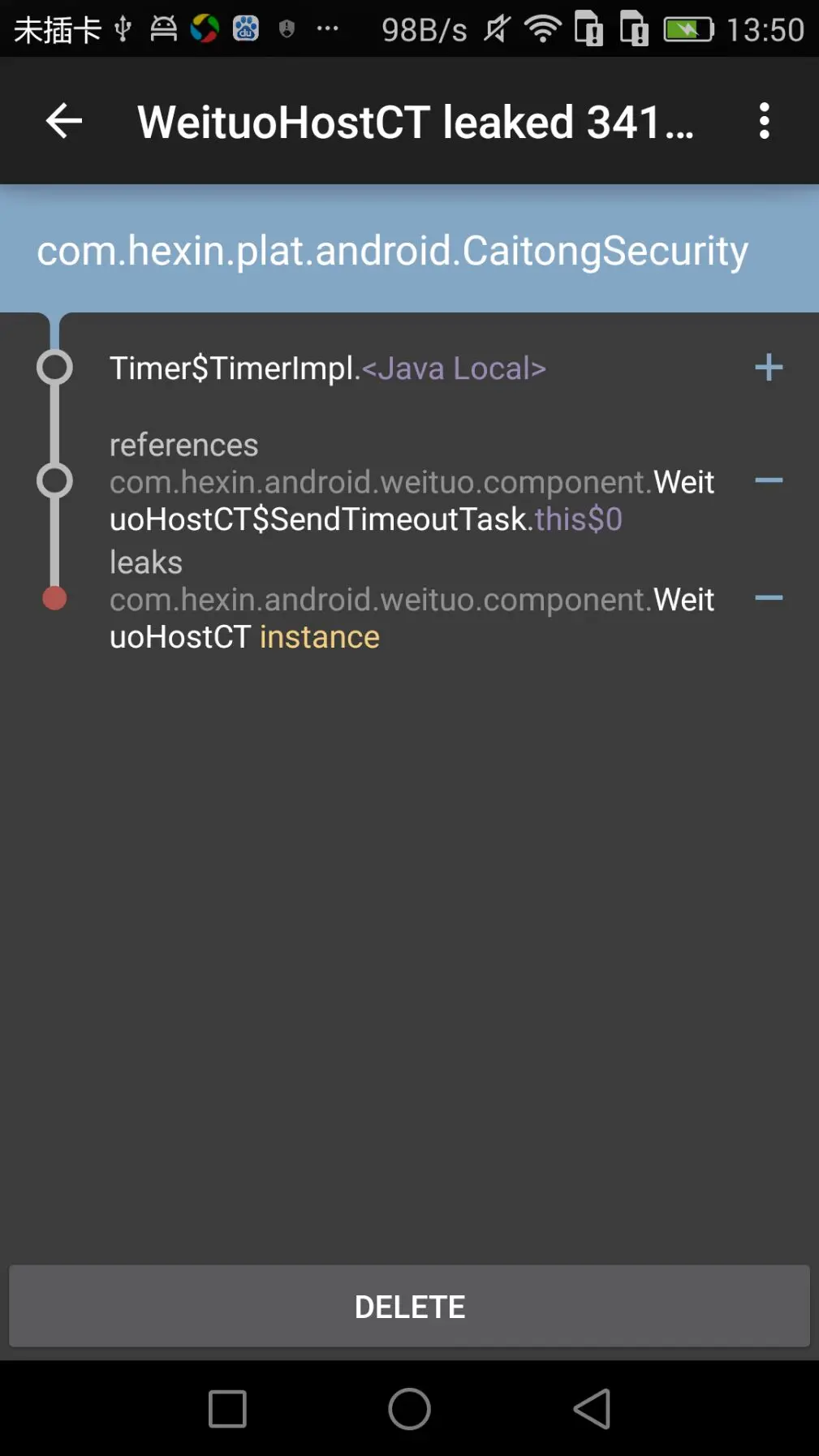The width and height of the screenshot is (819, 1456).
Task: Collapse the SendTimeoutTask.this$0 reference row
Action: [768, 480]
